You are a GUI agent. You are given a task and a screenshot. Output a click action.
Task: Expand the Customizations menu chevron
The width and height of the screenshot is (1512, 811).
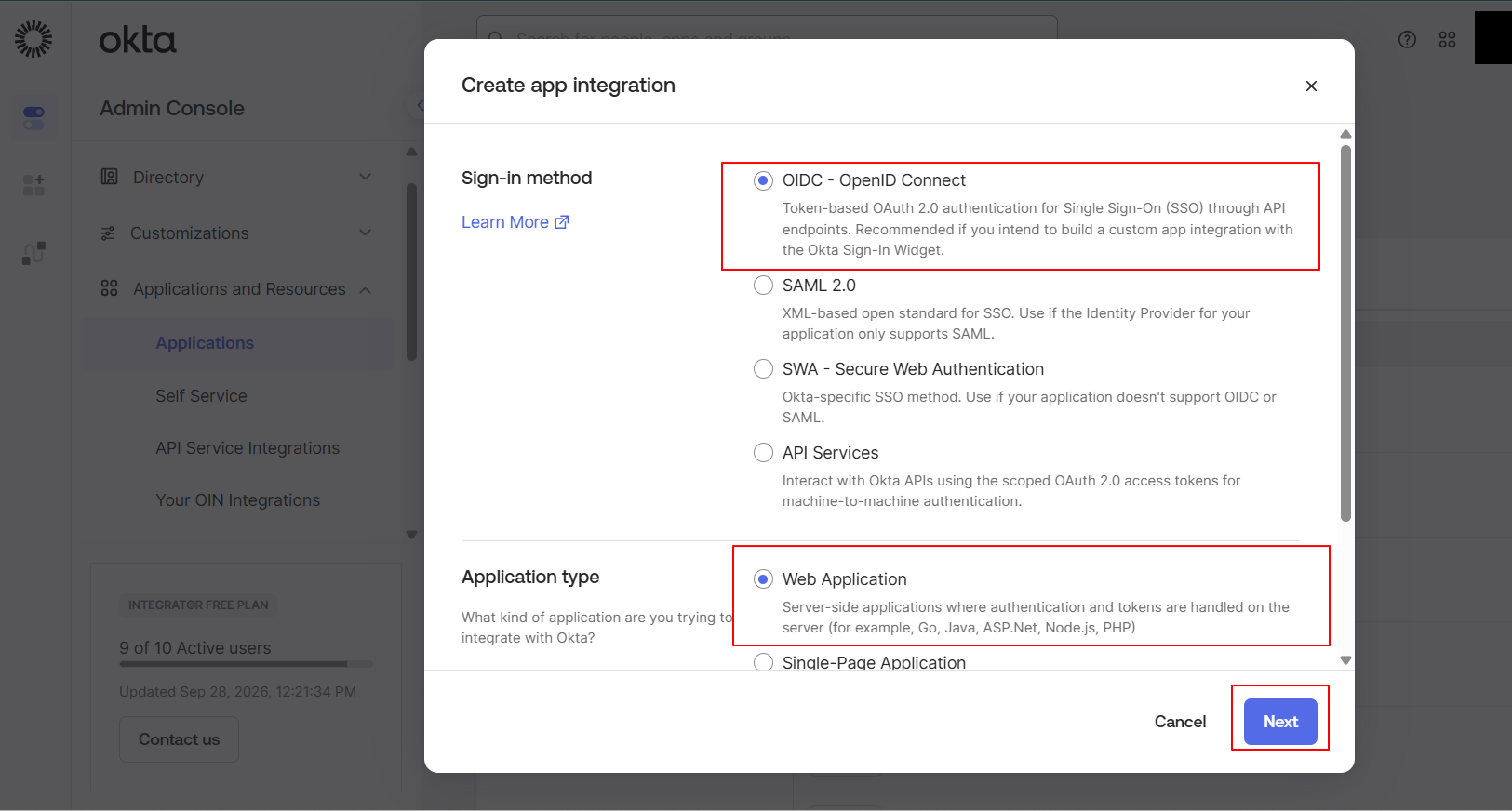pyautogui.click(x=366, y=233)
